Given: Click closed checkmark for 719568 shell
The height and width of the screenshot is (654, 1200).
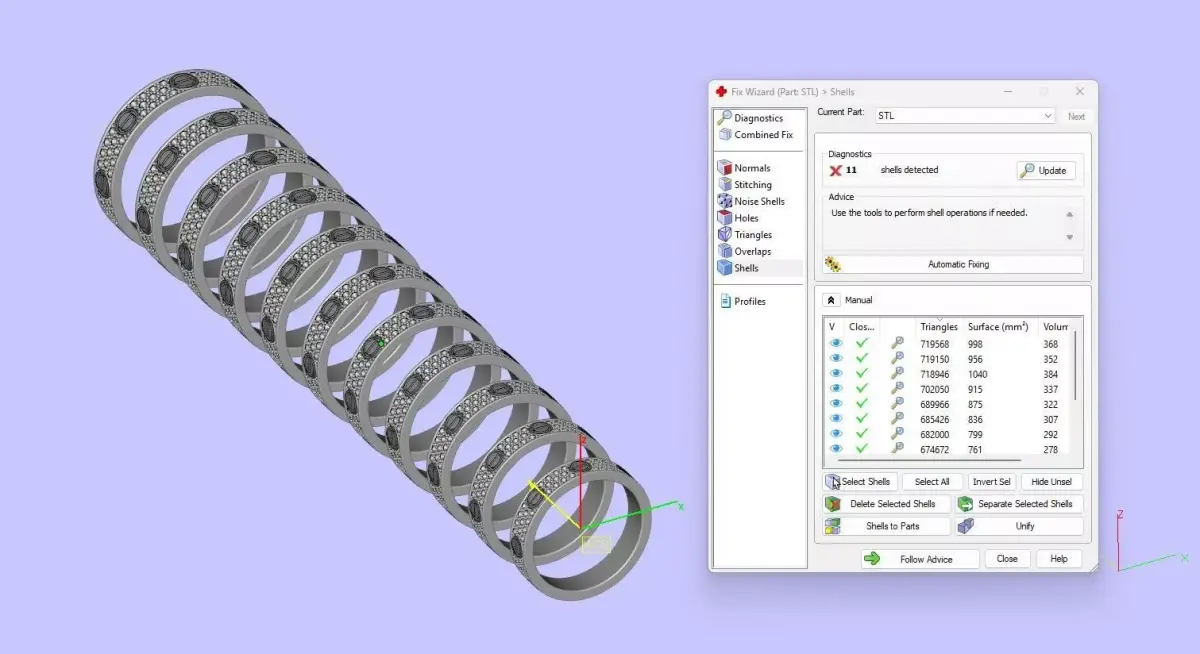Looking at the screenshot, I should click(862, 343).
